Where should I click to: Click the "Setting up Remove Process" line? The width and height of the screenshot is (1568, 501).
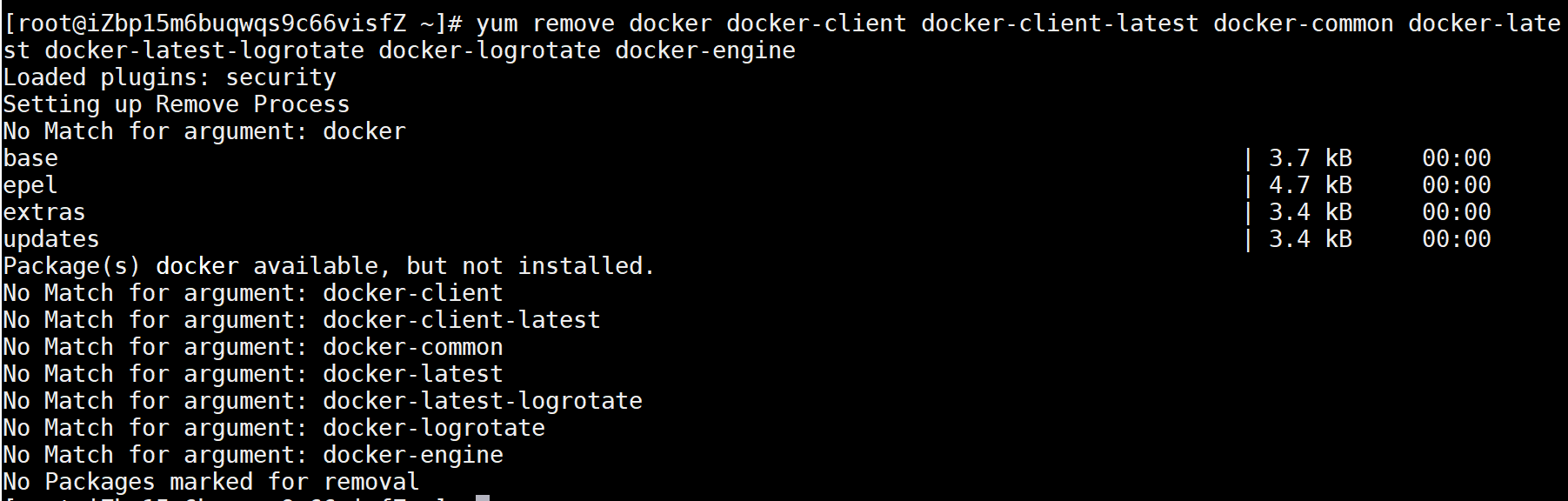(176, 104)
